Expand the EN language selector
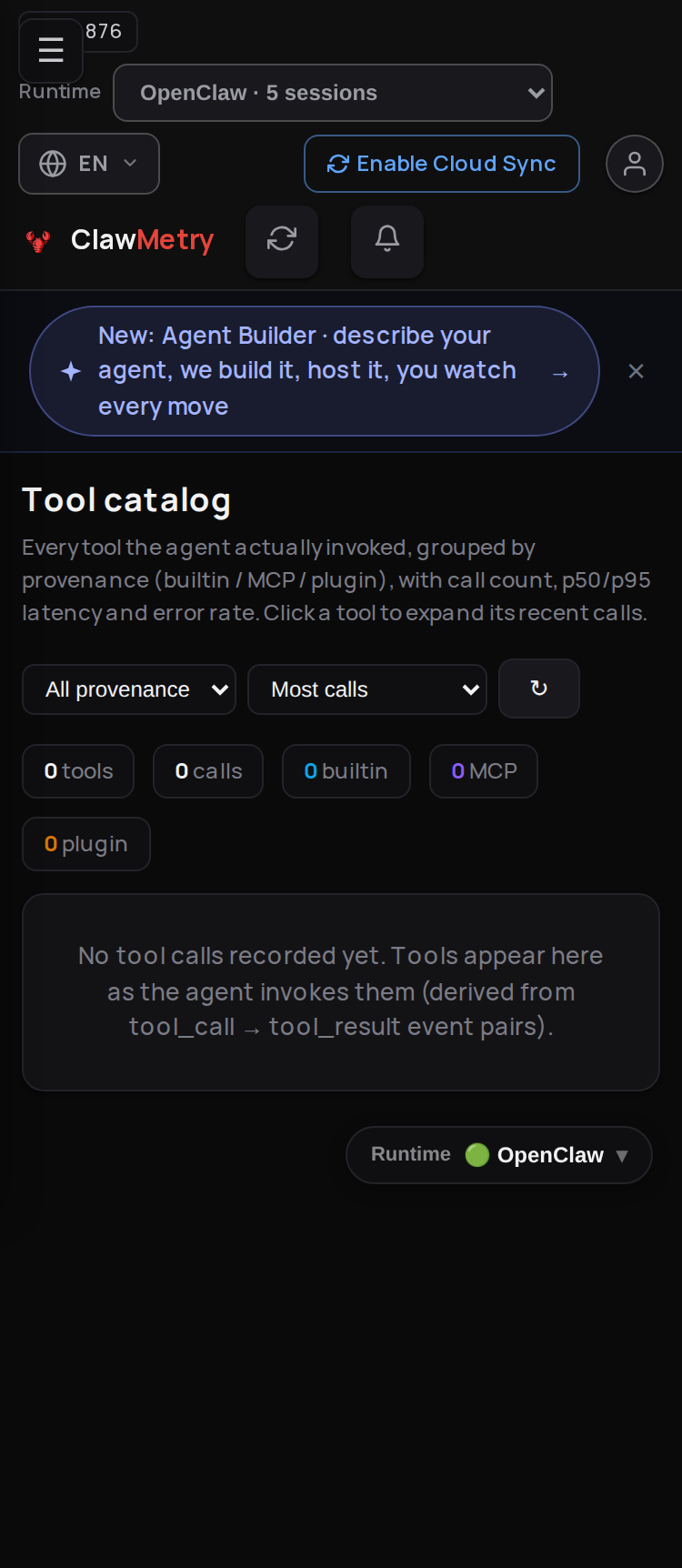 pyautogui.click(x=89, y=164)
